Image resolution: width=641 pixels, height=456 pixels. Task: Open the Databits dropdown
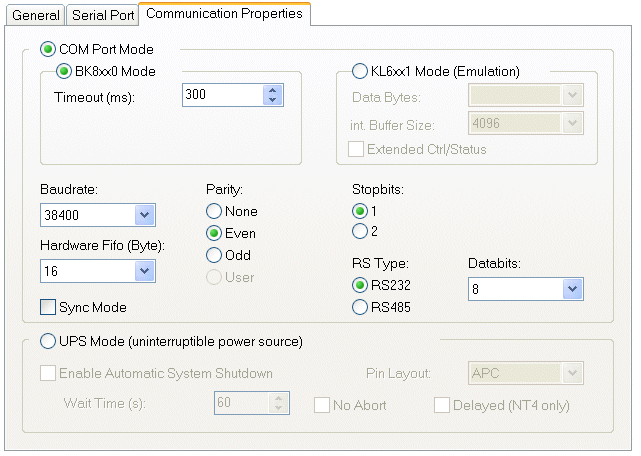click(x=572, y=289)
